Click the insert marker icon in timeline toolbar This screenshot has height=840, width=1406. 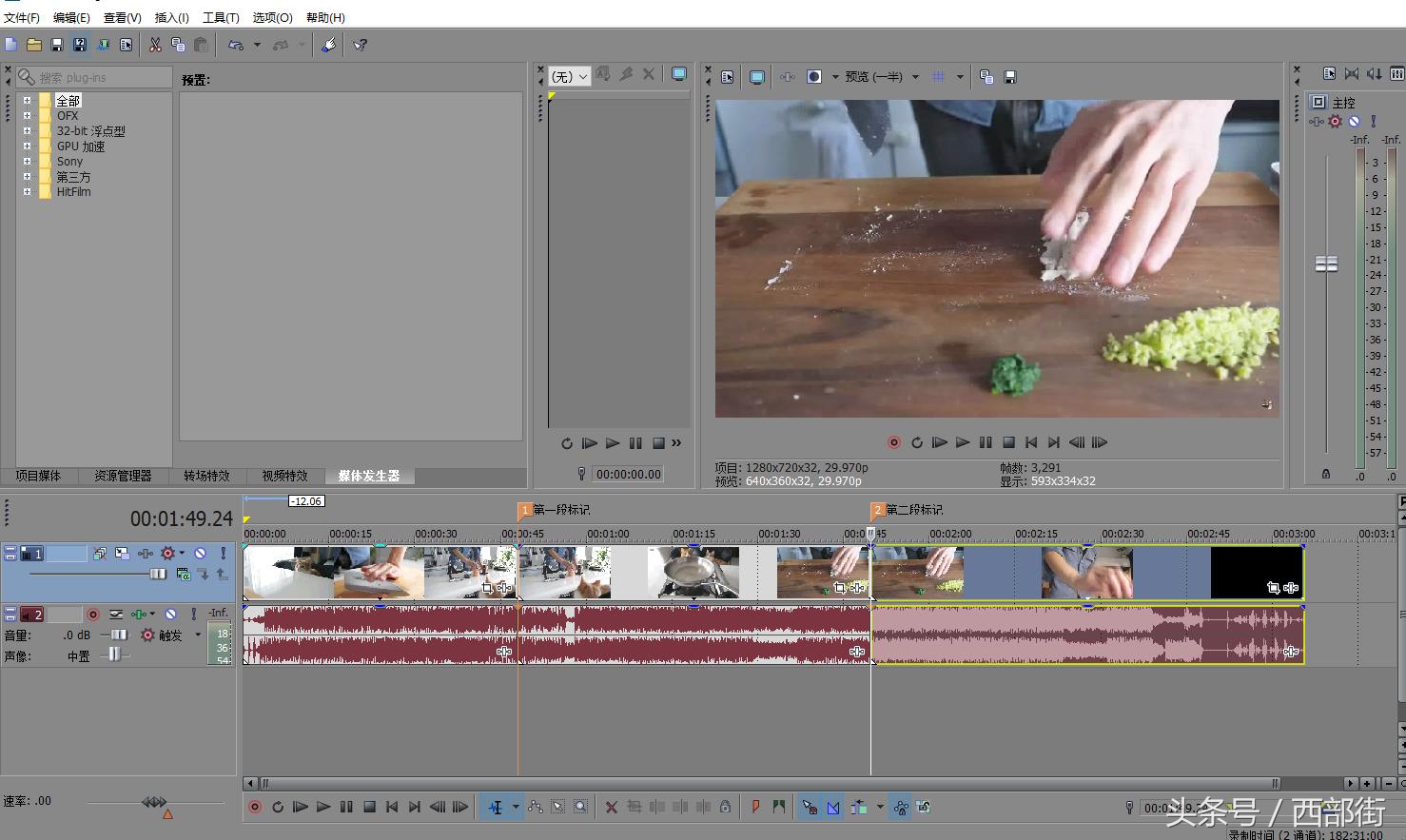[x=755, y=807]
